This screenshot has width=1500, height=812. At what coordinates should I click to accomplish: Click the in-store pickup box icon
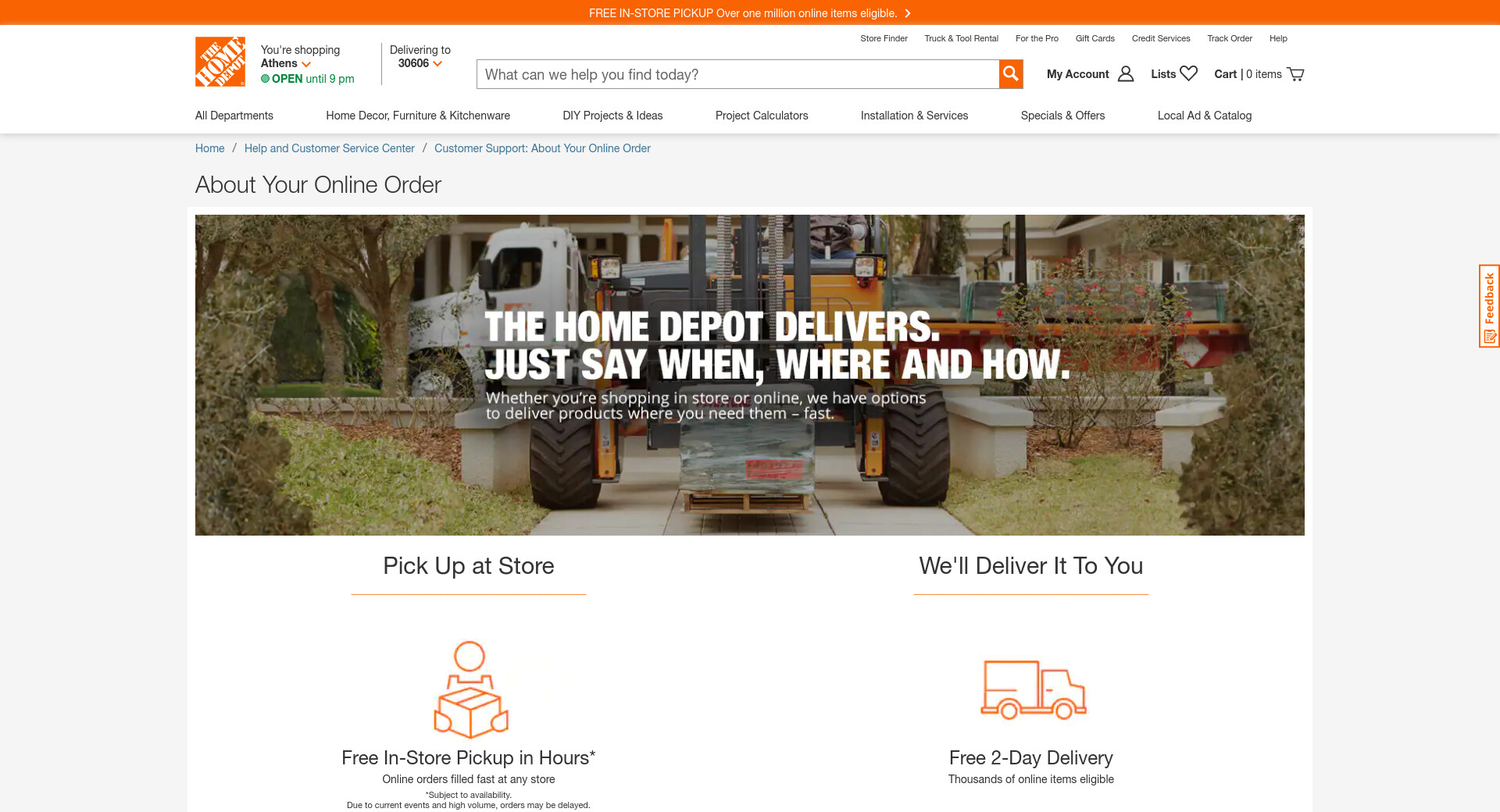point(470,689)
